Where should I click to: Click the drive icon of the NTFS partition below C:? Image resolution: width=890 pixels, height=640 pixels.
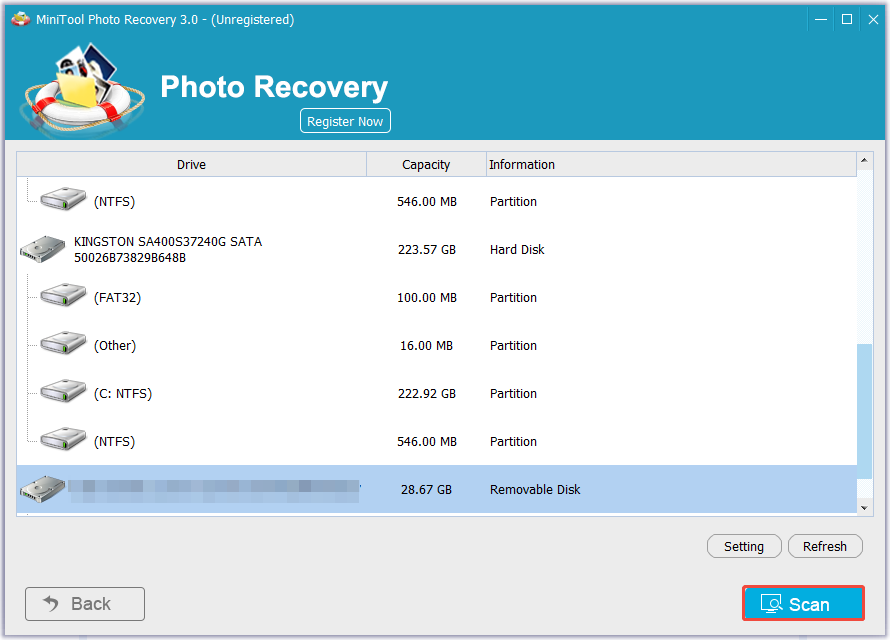pos(63,441)
